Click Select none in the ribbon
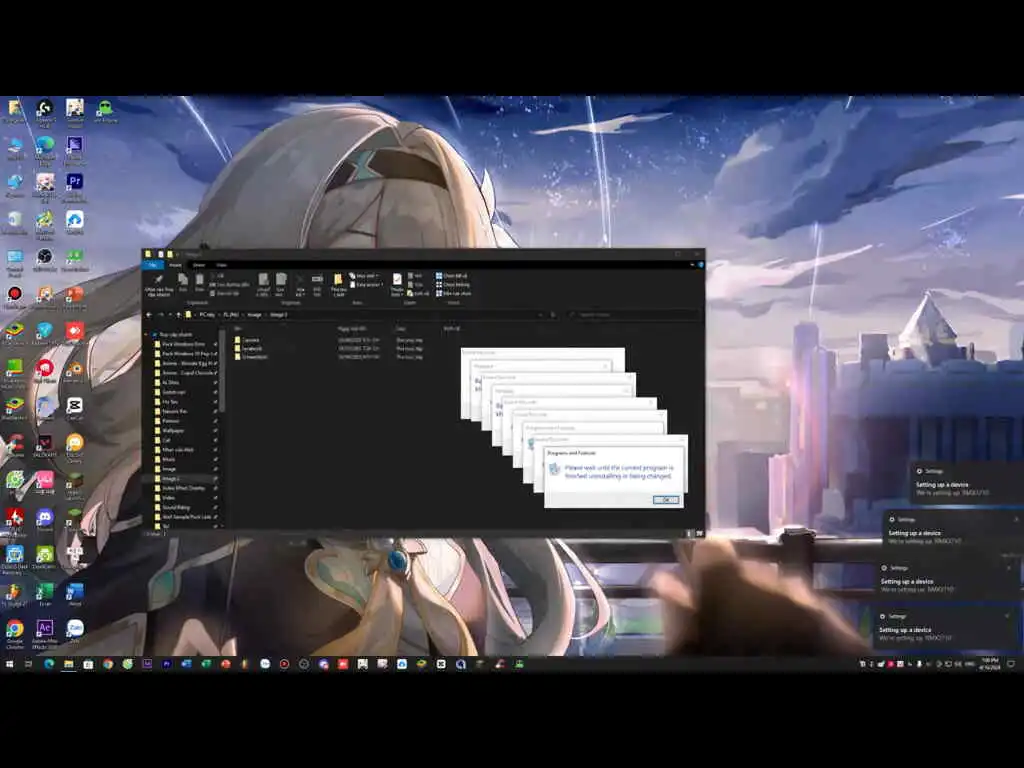The height and width of the screenshot is (768, 1024). 454,285
